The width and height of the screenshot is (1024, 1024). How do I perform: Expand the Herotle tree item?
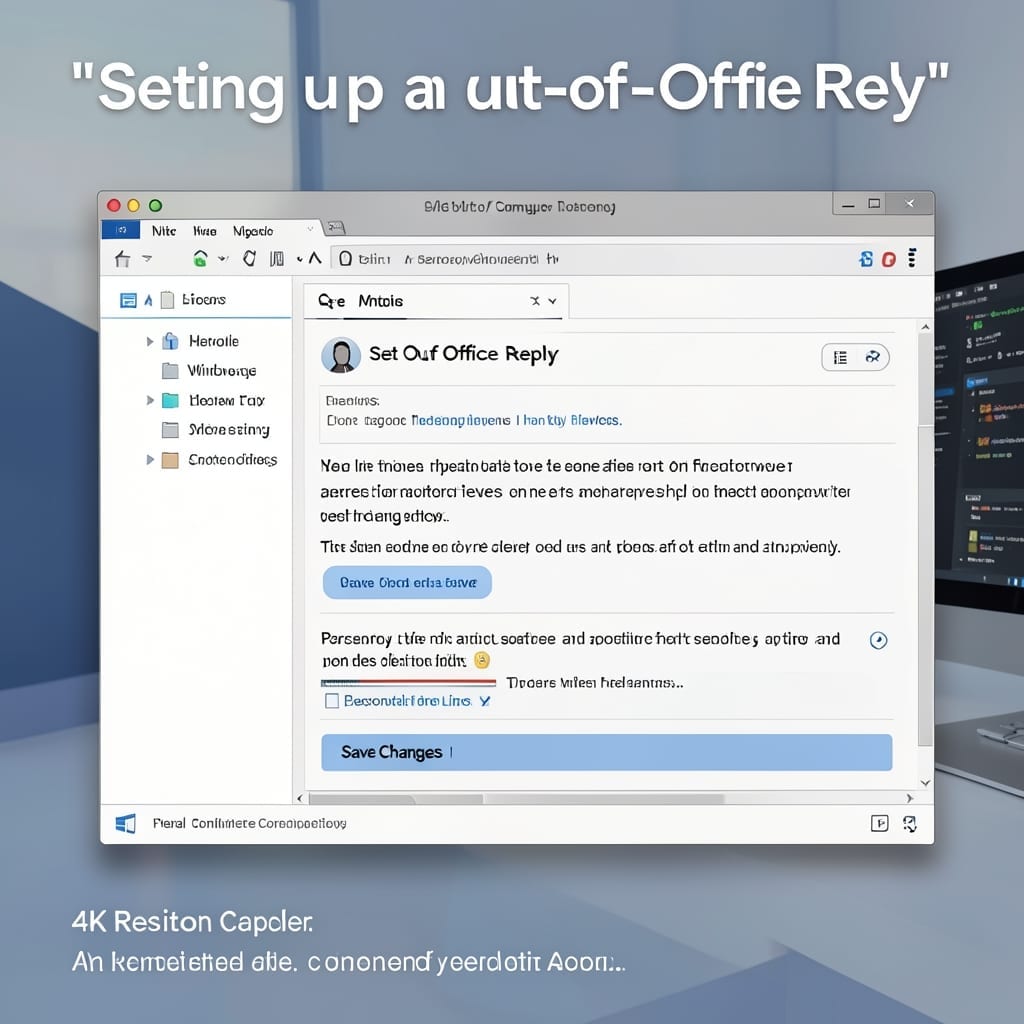pyautogui.click(x=150, y=341)
